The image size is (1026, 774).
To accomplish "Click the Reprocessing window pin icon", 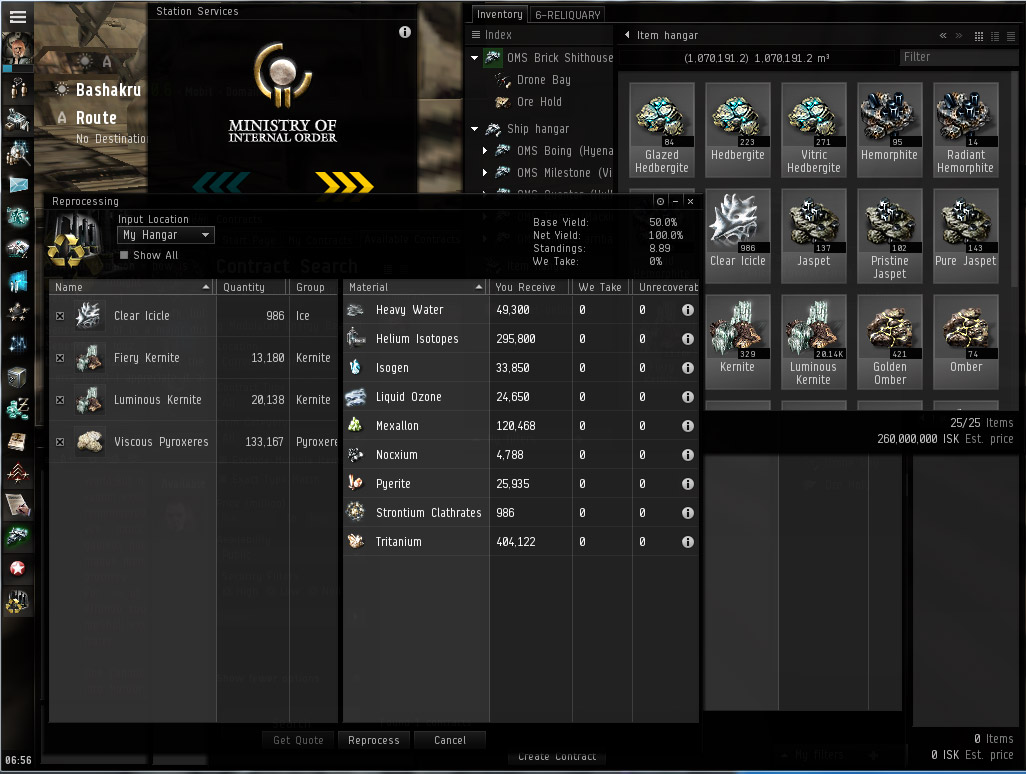I will (x=660, y=202).
